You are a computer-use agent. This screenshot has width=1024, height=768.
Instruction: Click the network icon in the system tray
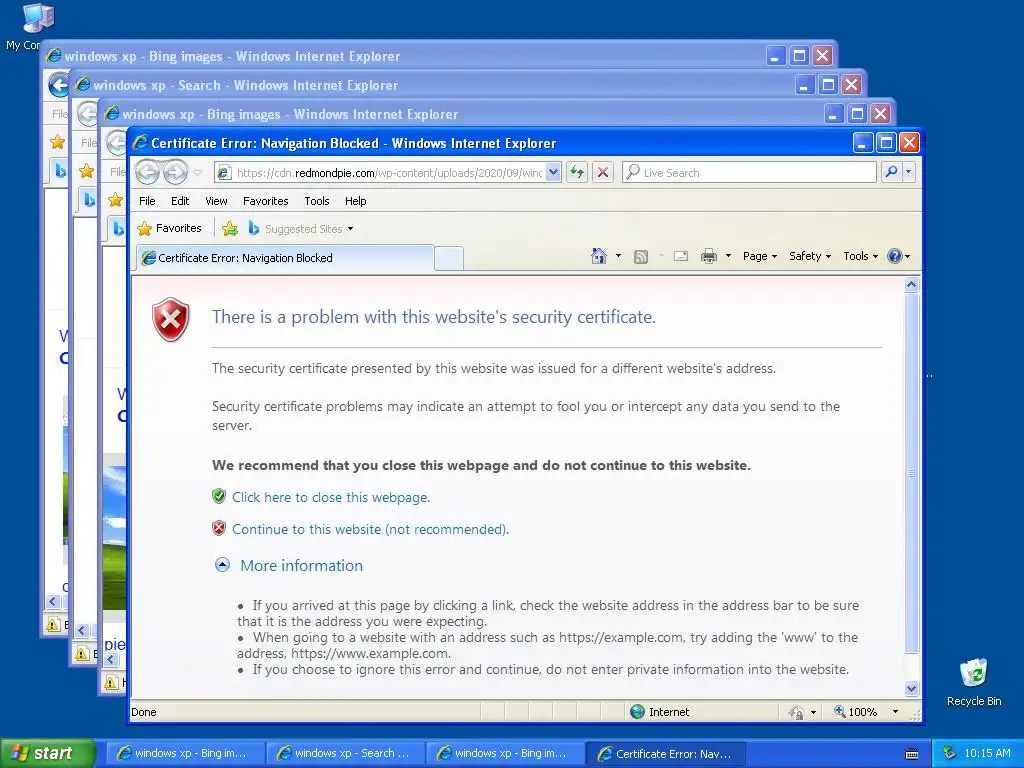coord(949,754)
